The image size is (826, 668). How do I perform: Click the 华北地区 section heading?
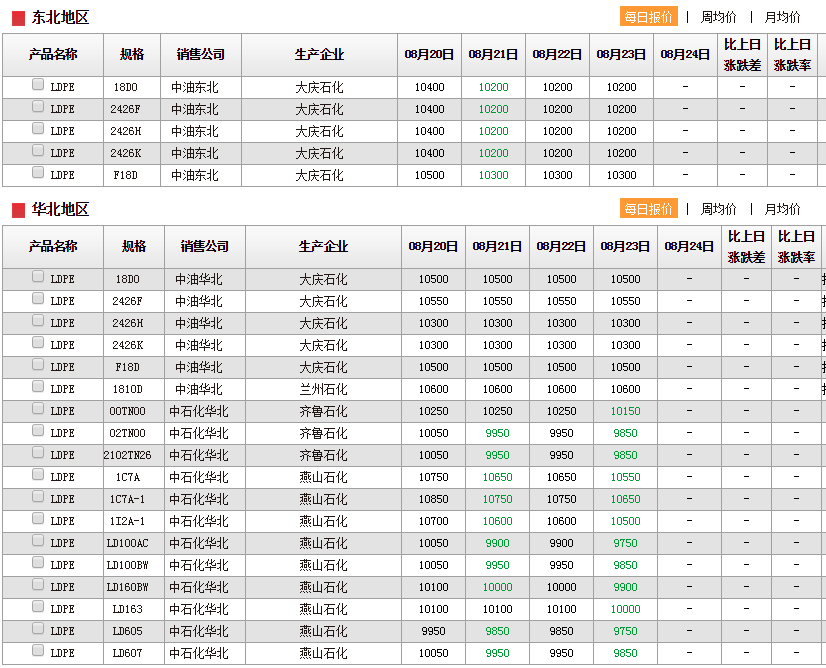pyautogui.click(x=60, y=209)
